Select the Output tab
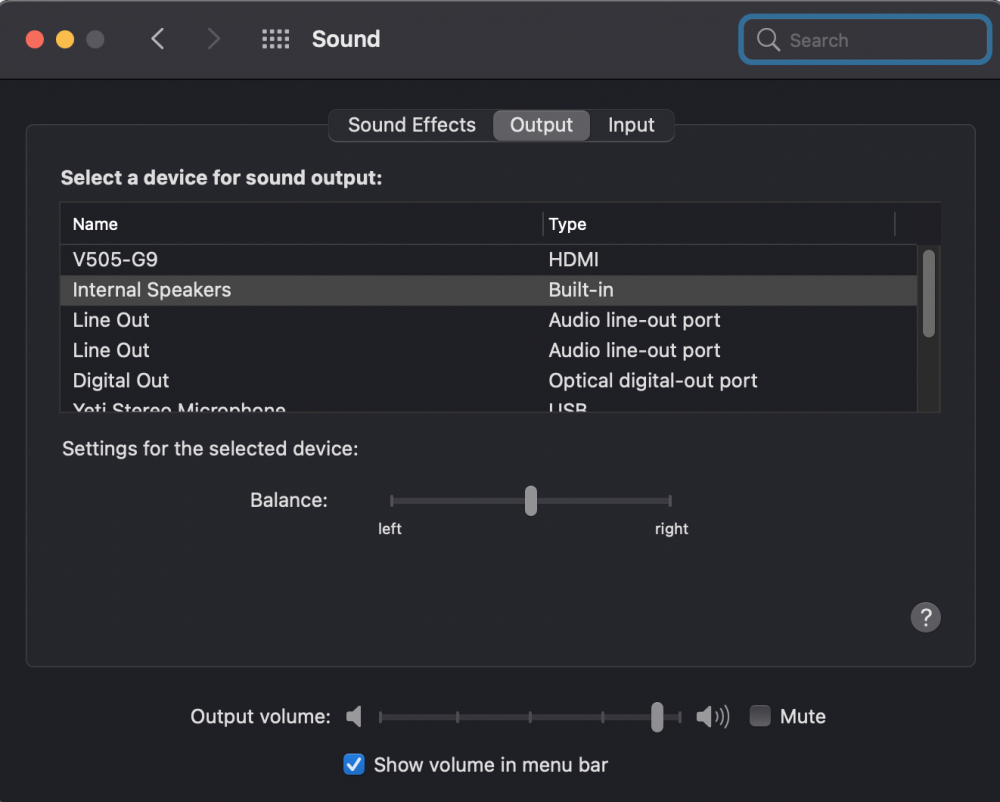 (541, 125)
